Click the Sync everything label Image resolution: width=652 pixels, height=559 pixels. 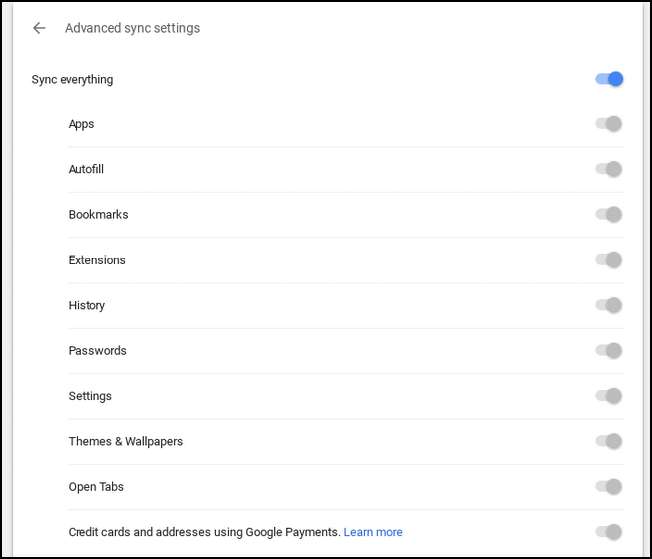72,80
